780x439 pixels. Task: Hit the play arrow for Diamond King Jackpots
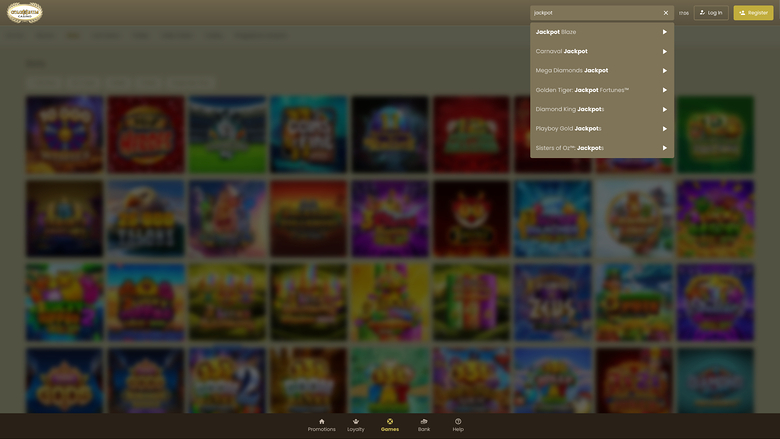pos(665,109)
